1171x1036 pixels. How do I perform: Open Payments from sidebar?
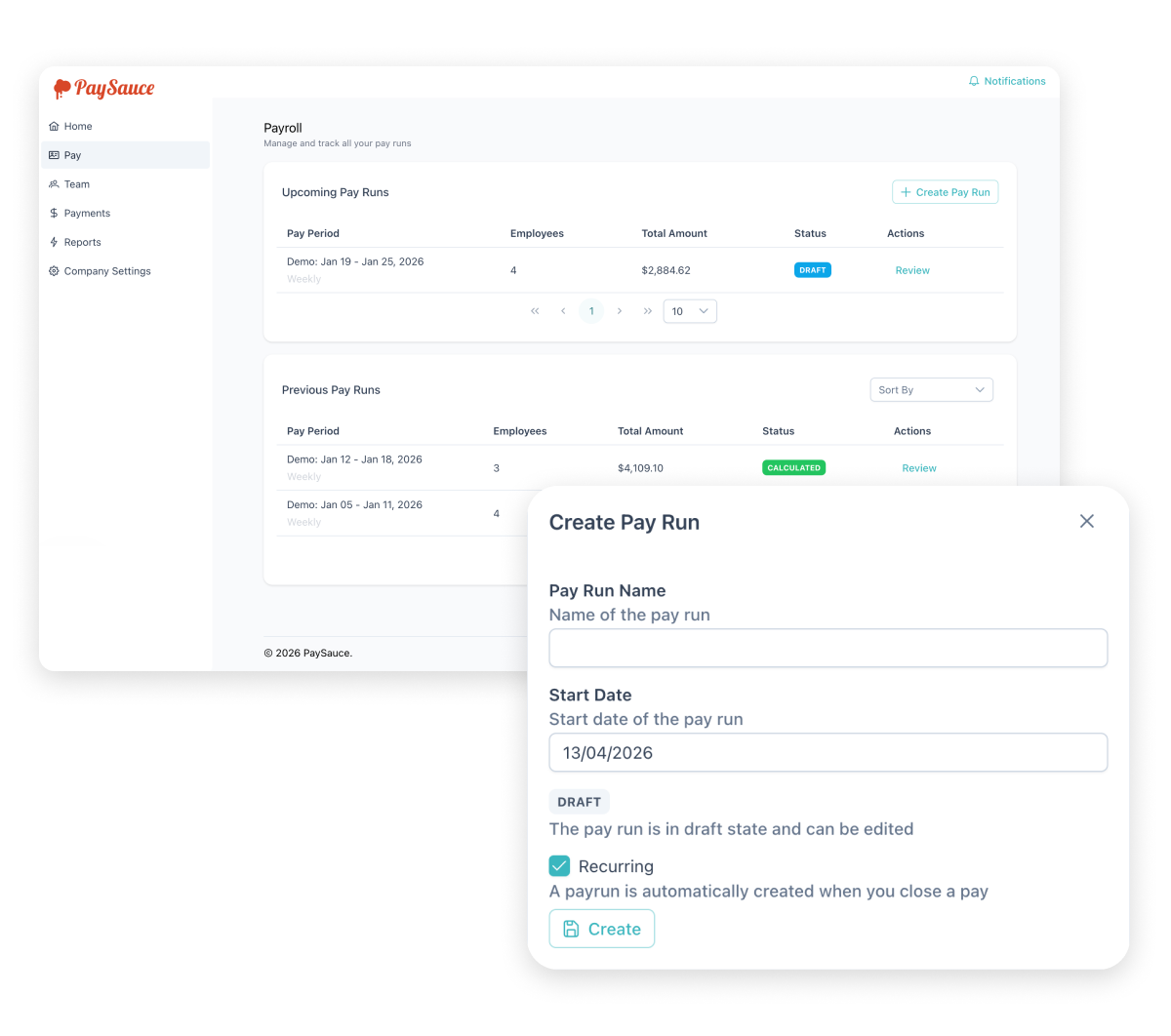coord(87,213)
